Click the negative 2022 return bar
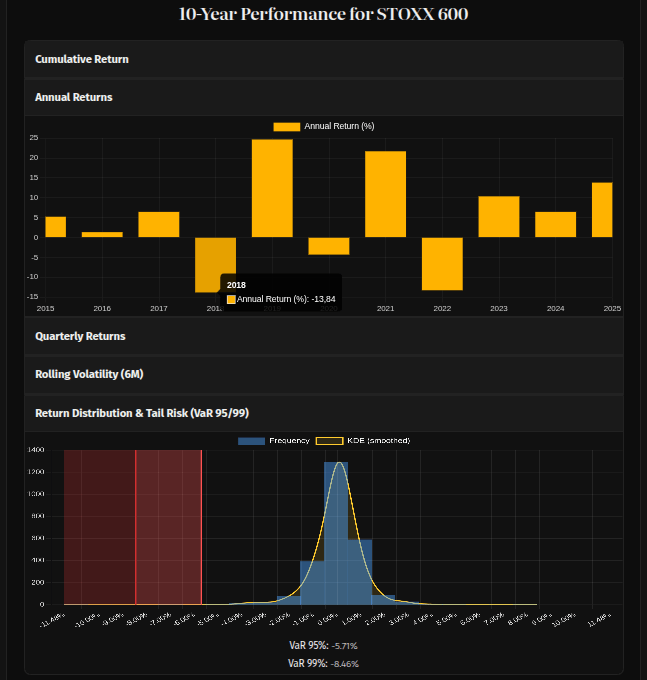647x680 pixels. (442, 263)
